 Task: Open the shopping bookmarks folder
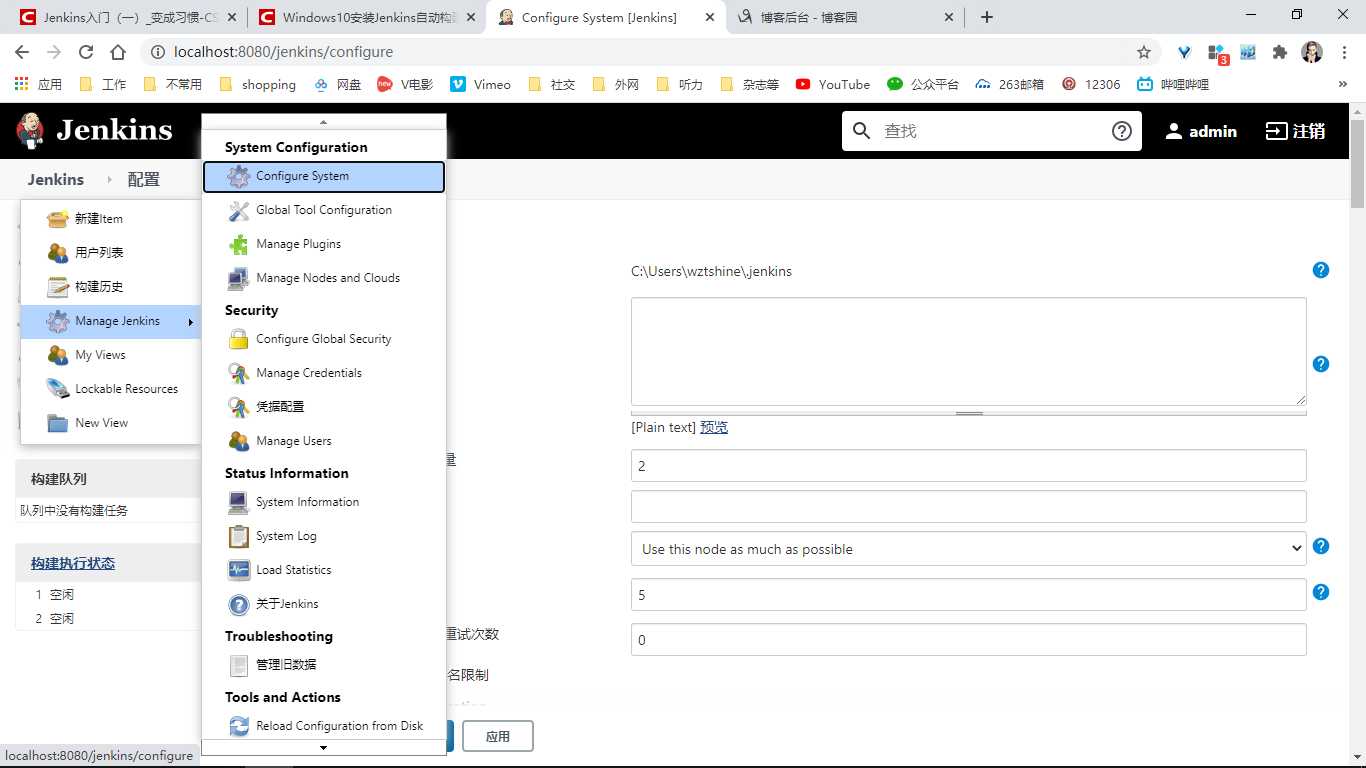pyautogui.click(x=257, y=85)
